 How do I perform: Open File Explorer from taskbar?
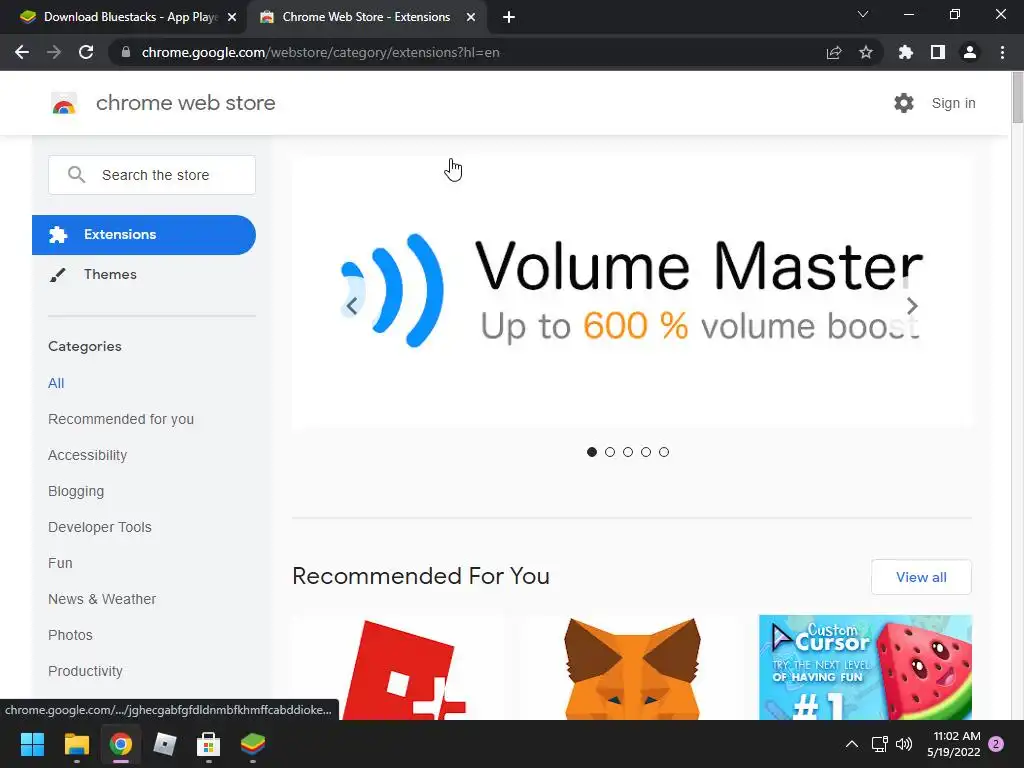coord(76,744)
